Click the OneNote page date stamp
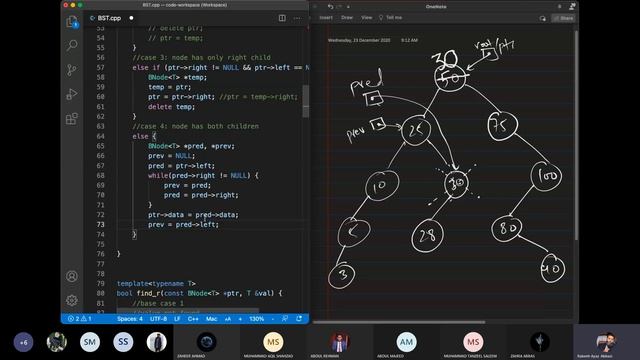This screenshot has height=360, width=640. [x=359, y=40]
